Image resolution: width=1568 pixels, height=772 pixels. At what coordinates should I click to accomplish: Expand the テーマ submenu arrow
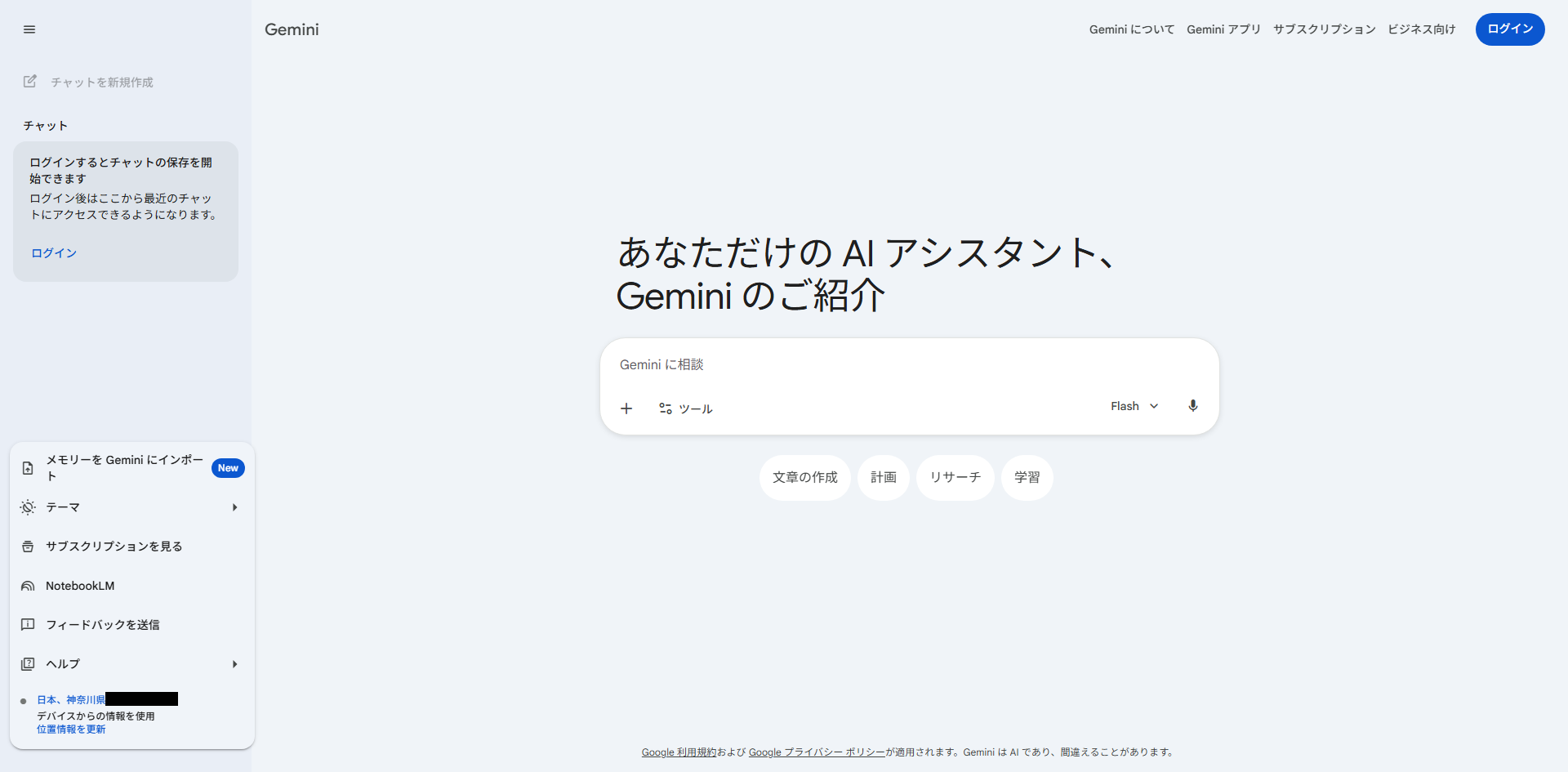point(234,507)
